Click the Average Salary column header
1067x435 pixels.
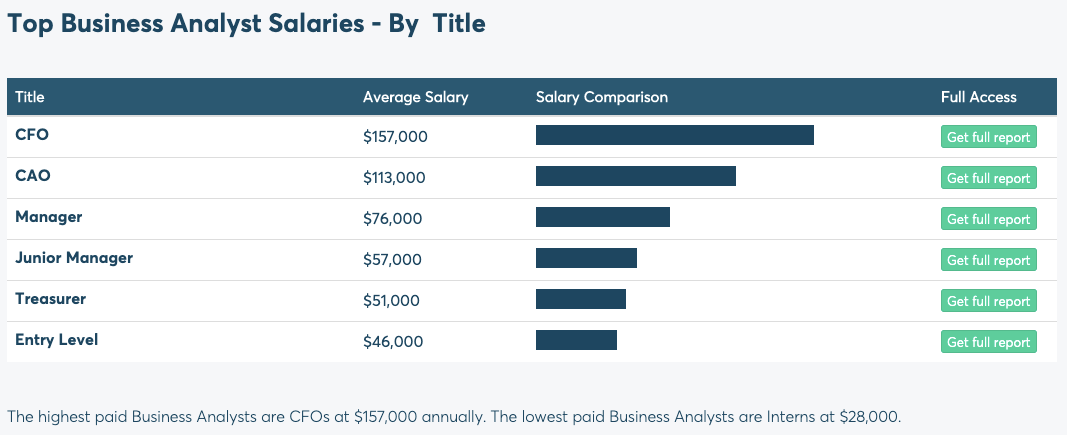coord(415,97)
